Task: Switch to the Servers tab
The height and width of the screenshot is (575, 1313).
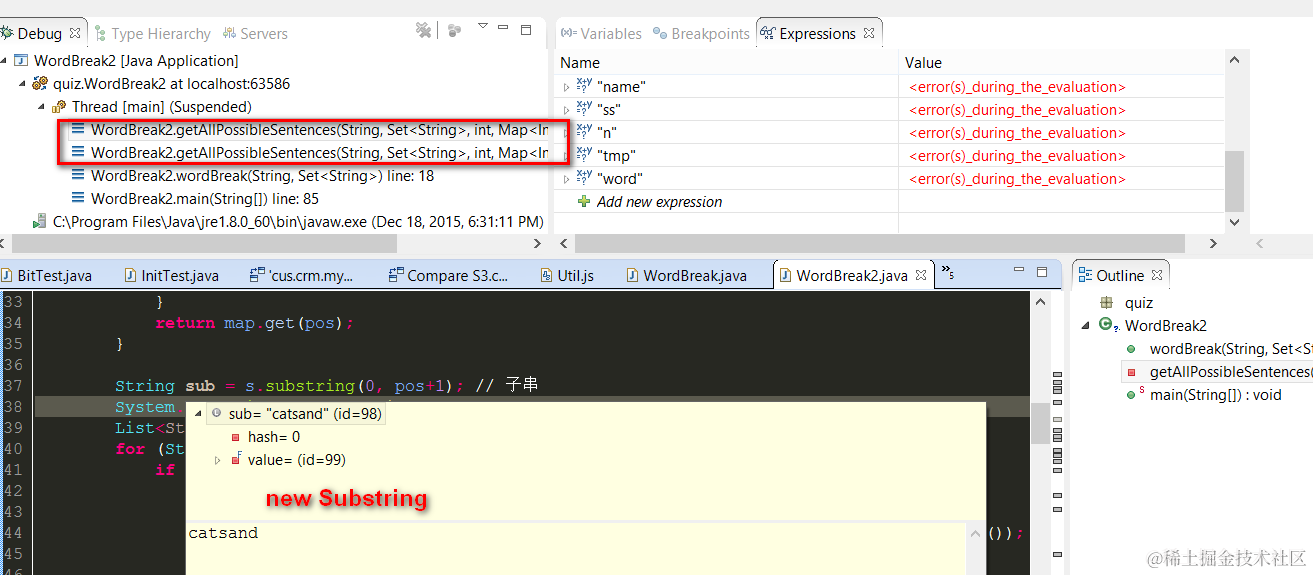Action: point(255,33)
